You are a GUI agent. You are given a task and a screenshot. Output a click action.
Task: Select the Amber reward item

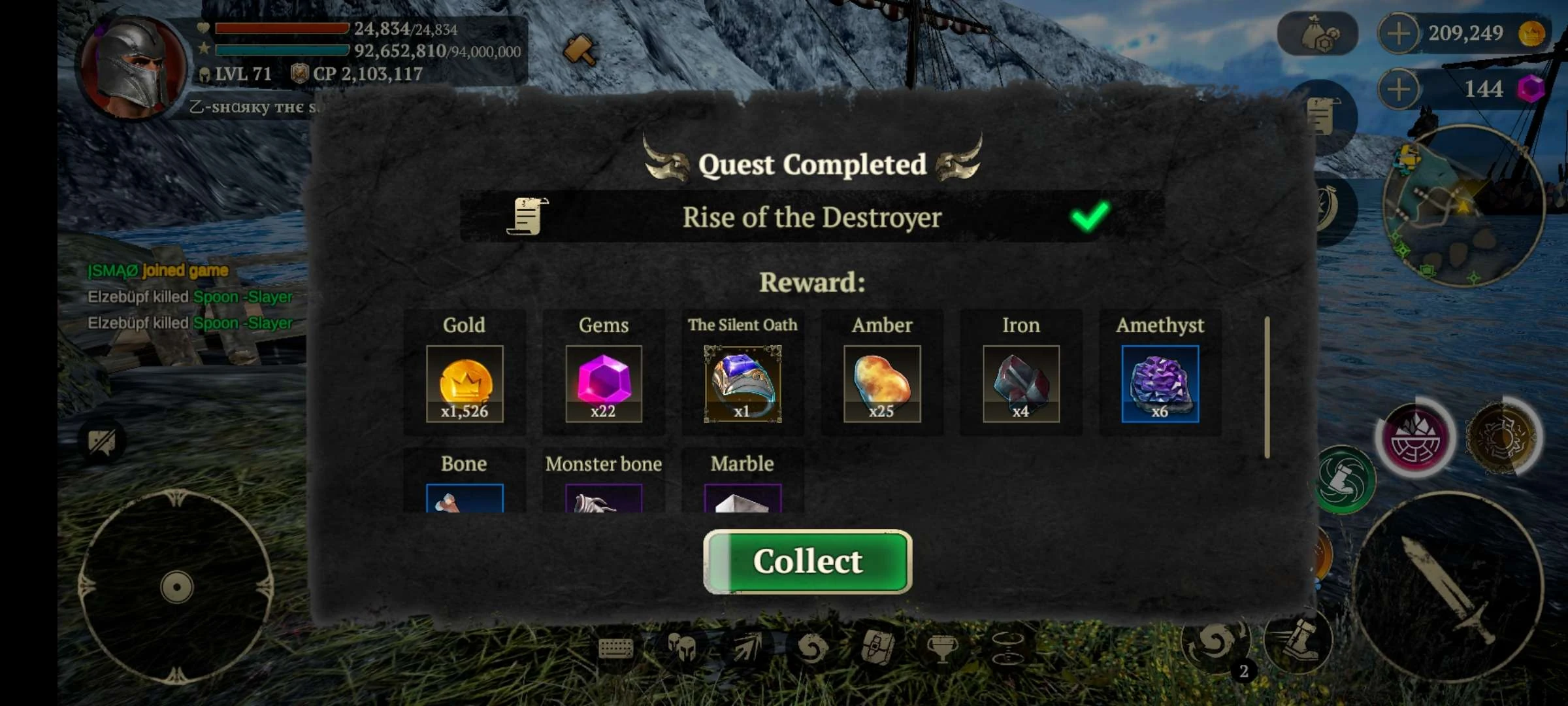coord(882,384)
